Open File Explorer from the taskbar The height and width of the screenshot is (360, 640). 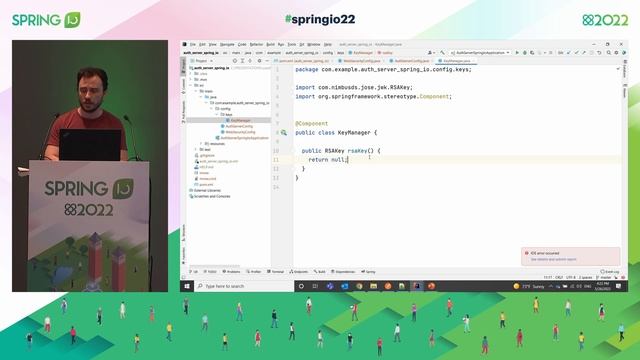point(373,286)
